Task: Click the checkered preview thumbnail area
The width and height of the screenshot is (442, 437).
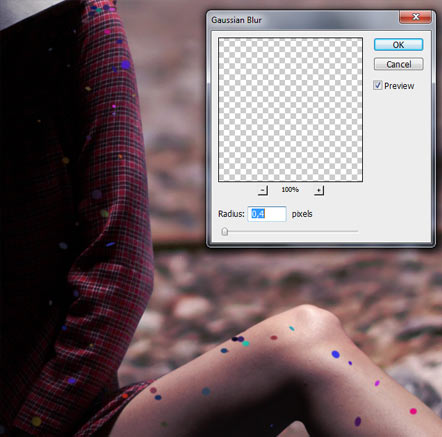Action: [290, 110]
